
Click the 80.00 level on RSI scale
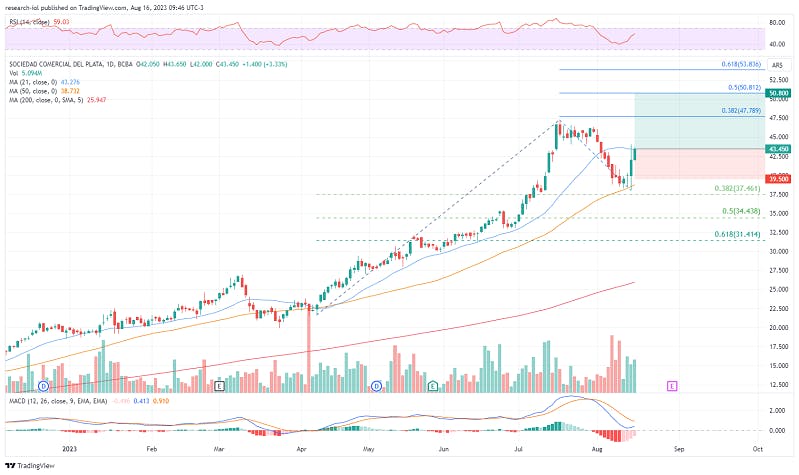[777, 23]
